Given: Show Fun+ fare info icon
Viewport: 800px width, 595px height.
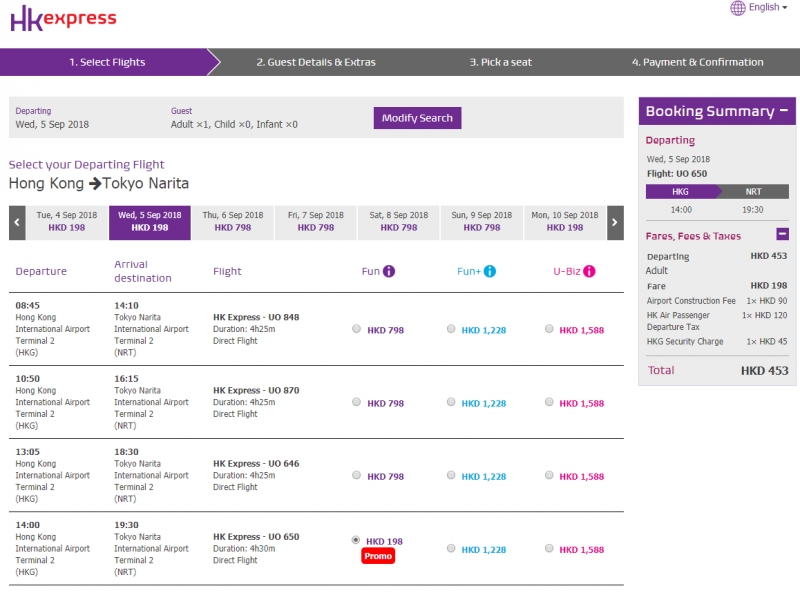Looking at the screenshot, I should coord(489,271).
